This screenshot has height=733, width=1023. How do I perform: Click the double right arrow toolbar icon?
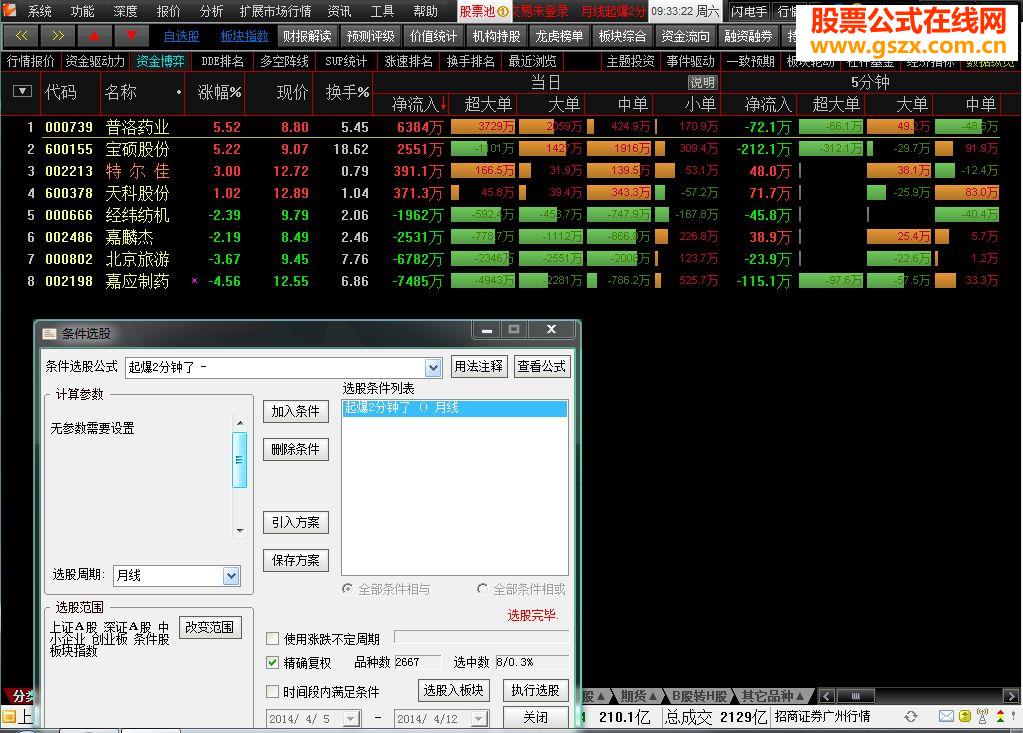pyautogui.click(x=57, y=36)
